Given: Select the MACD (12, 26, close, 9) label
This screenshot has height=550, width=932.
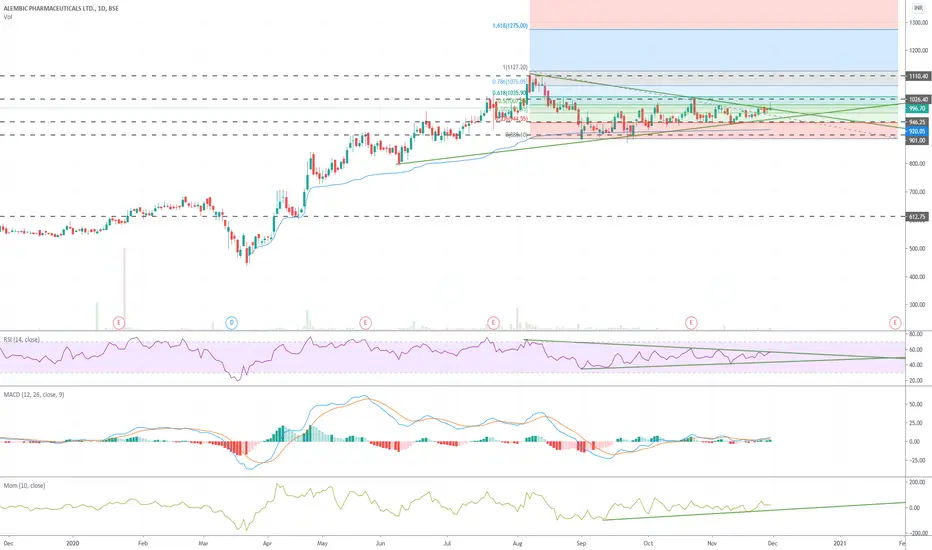Looking at the screenshot, I should pyautogui.click(x=34, y=395).
